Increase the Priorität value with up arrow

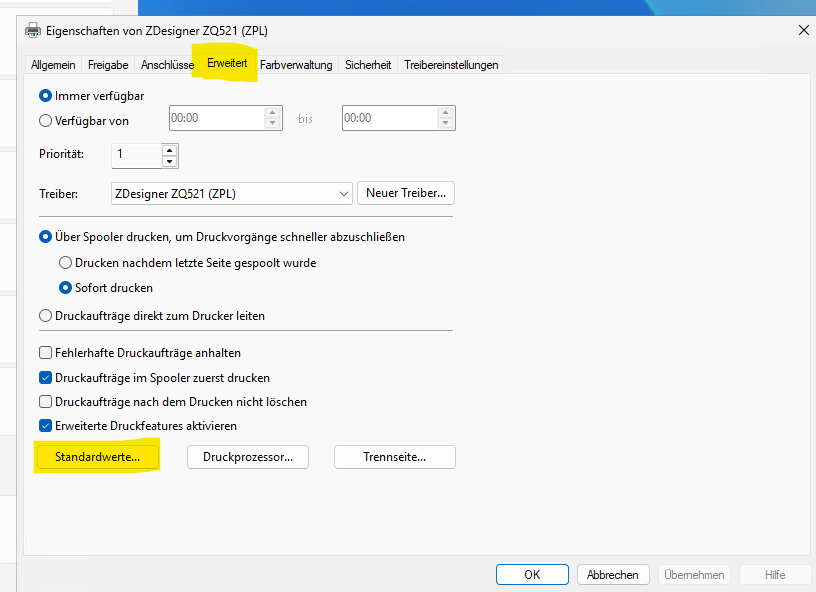point(169,149)
